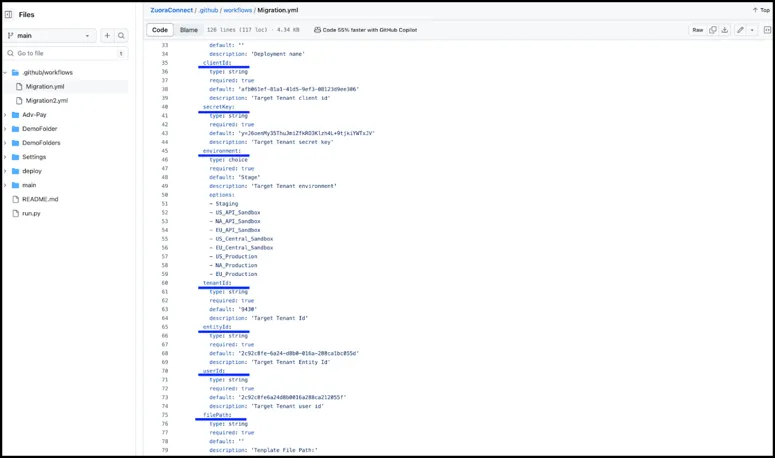
Task: Jump to Top of page
Action: click(761, 10)
